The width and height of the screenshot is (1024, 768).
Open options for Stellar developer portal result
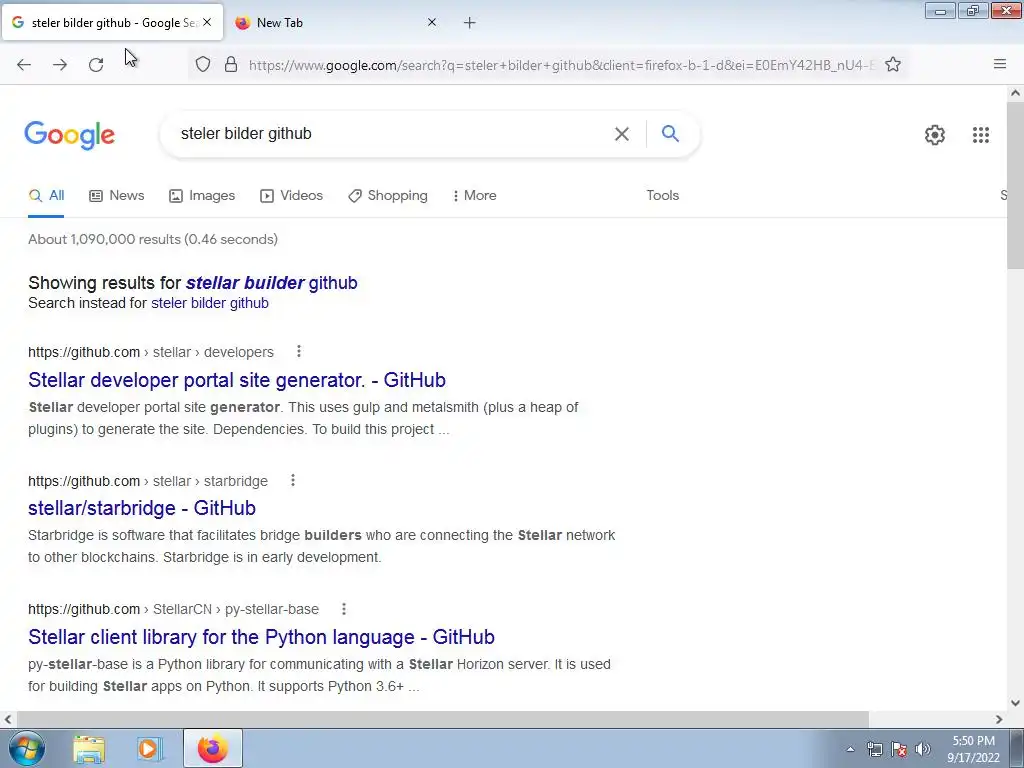[298, 351]
